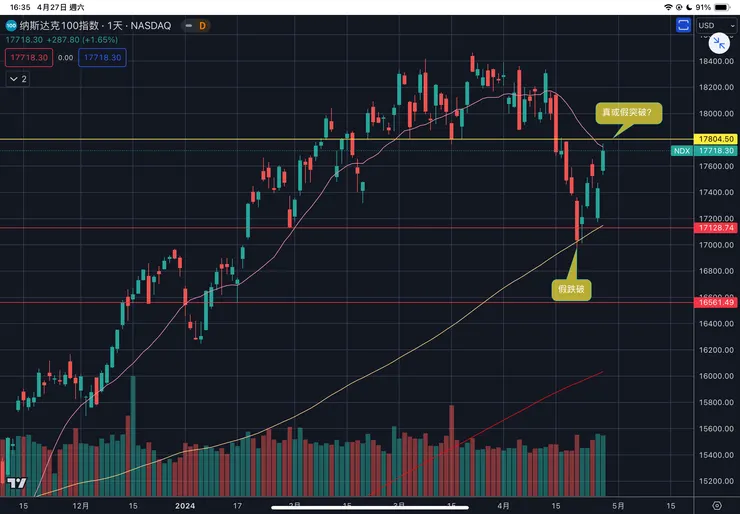Screen dimensions: 740x514
Task: Select the 真或假突破? callout note
Action: [628, 112]
